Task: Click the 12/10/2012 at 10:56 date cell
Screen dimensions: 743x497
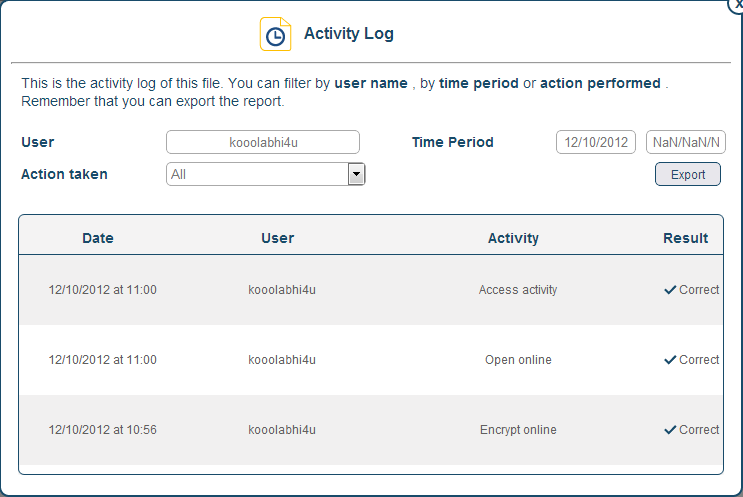Action: pos(103,430)
